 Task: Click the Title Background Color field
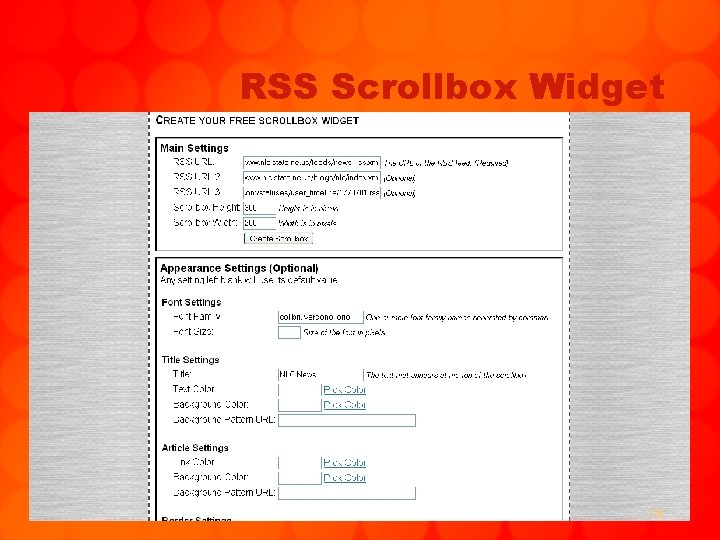[299, 405]
